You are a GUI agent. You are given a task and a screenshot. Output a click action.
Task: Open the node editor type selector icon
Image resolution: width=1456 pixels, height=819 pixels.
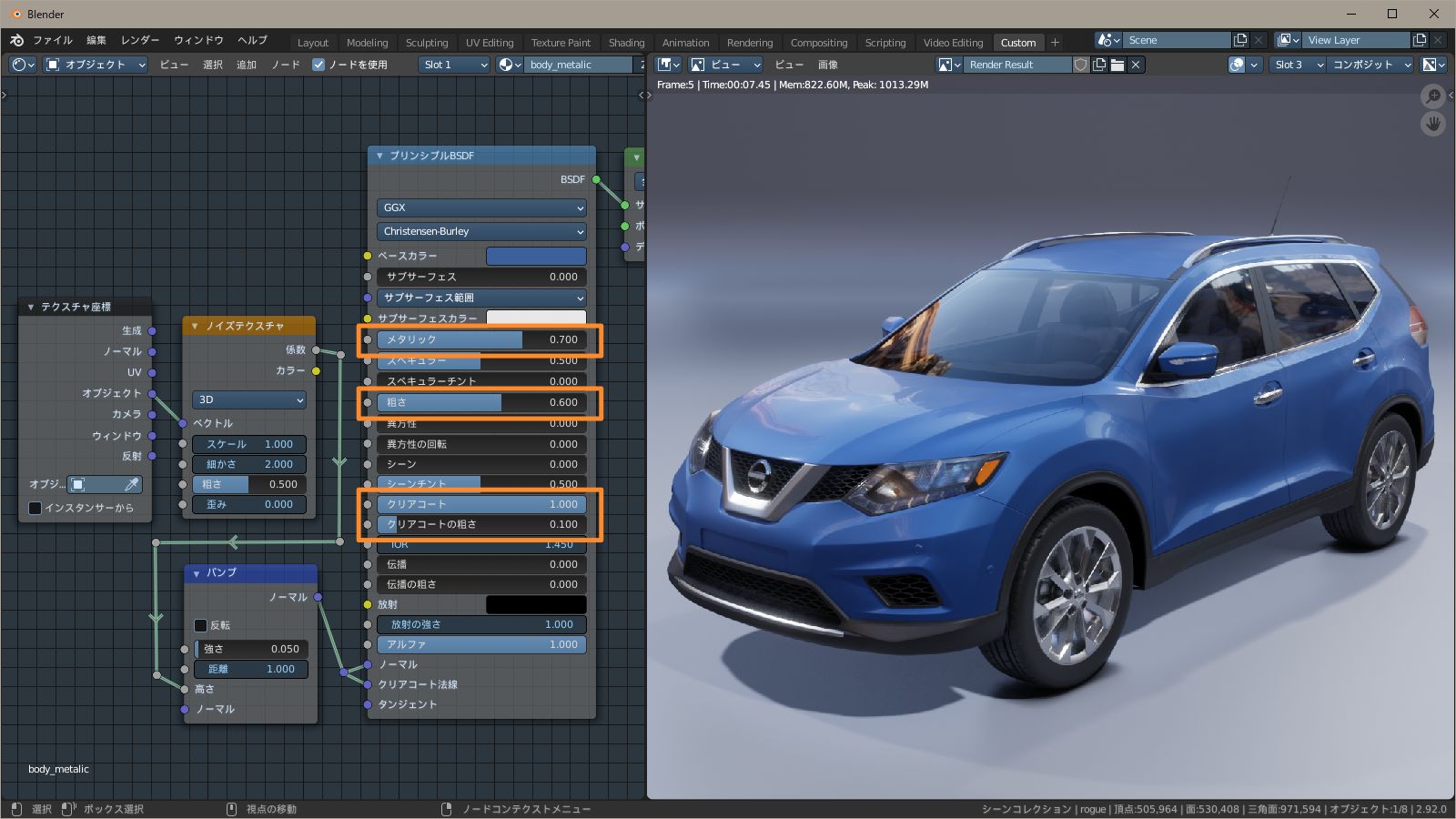[23, 65]
